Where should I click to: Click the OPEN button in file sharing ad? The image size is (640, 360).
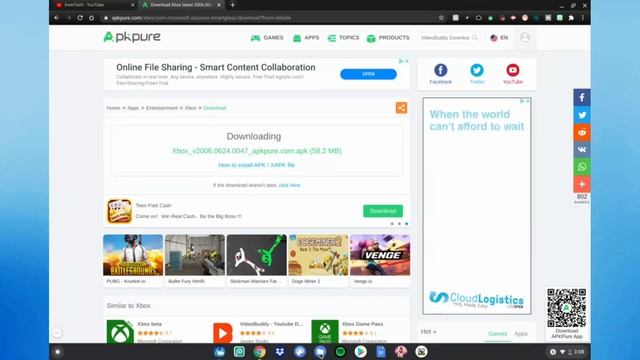tap(368, 74)
